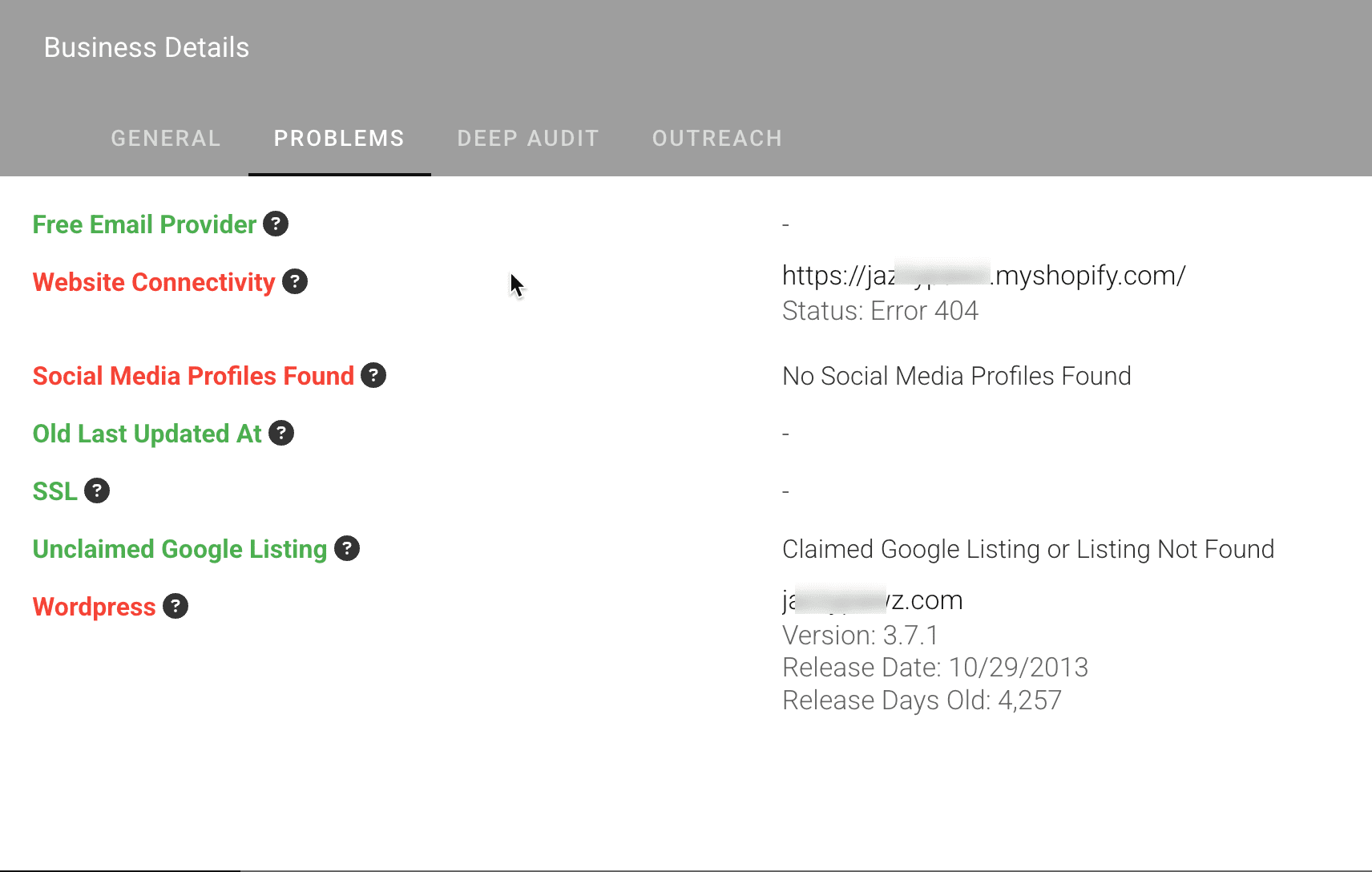The height and width of the screenshot is (872, 1372).
Task: Open the myshopify.com website URL
Action: pyautogui.click(x=984, y=276)
